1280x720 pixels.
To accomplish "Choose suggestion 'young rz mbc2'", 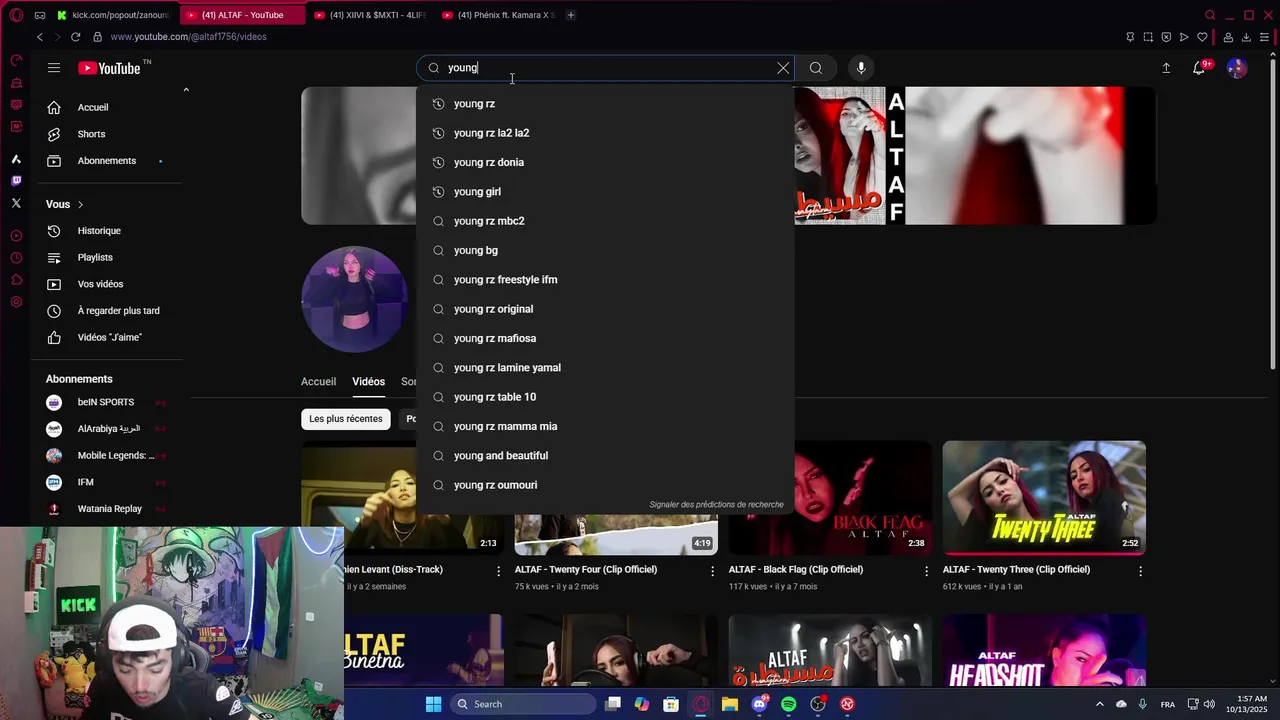I will [x=605, y=221].
